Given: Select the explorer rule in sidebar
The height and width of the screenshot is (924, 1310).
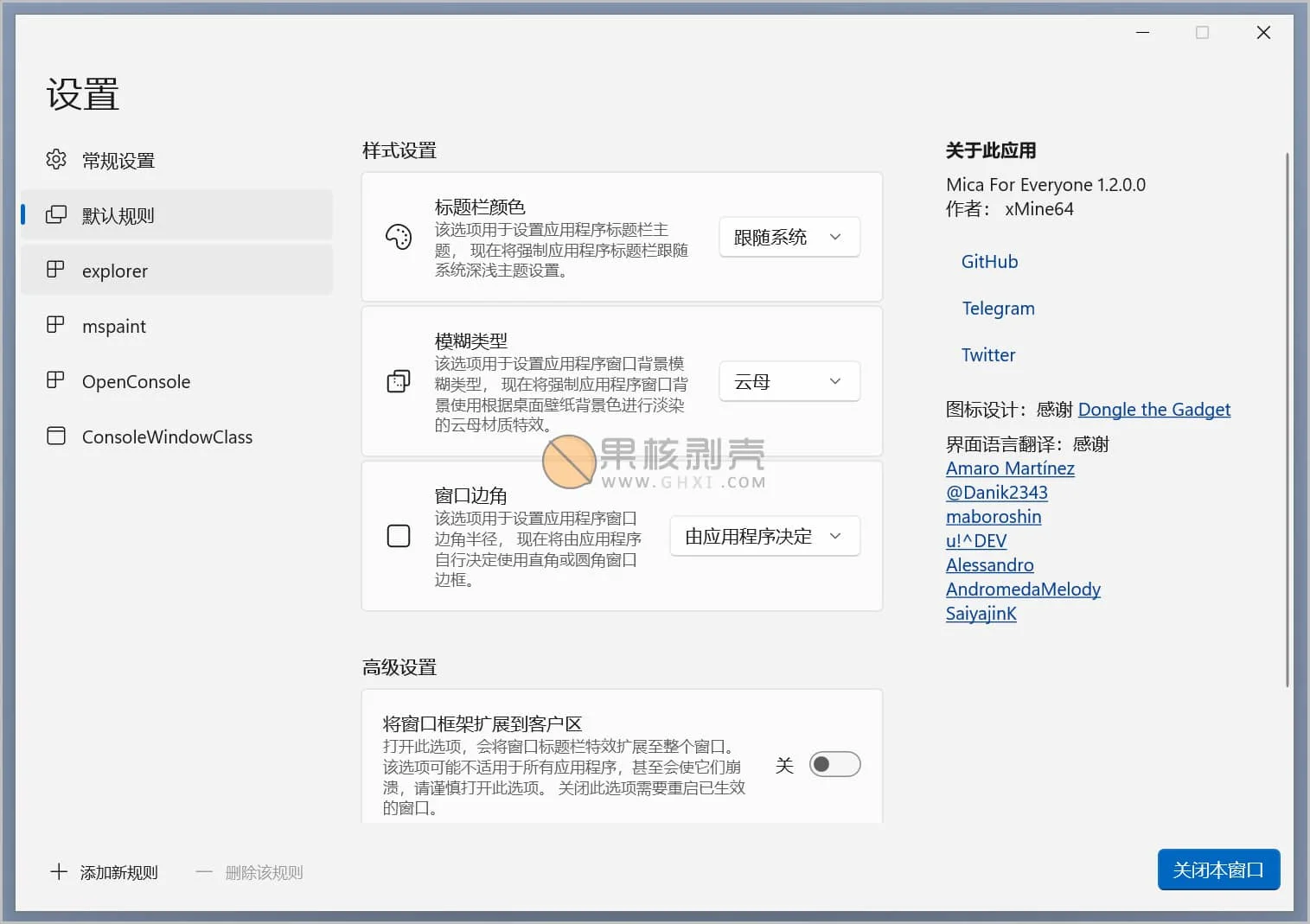Looking at the screenshot, I should (114, 271).
